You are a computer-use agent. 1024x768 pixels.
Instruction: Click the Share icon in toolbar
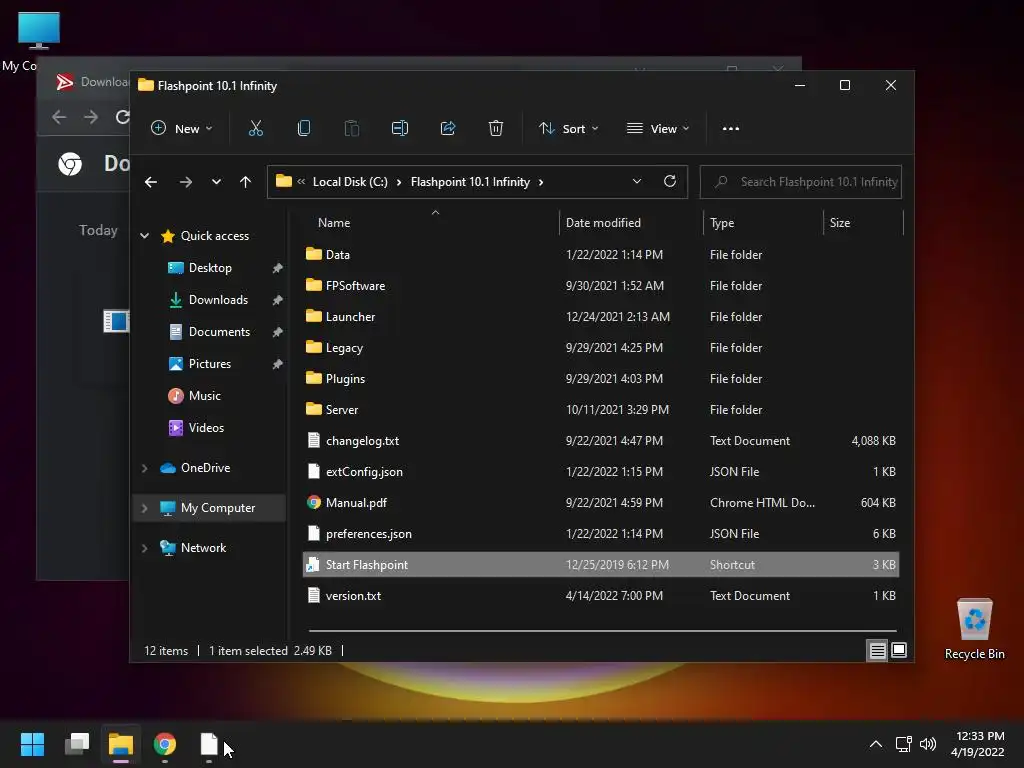coord(448,129)
